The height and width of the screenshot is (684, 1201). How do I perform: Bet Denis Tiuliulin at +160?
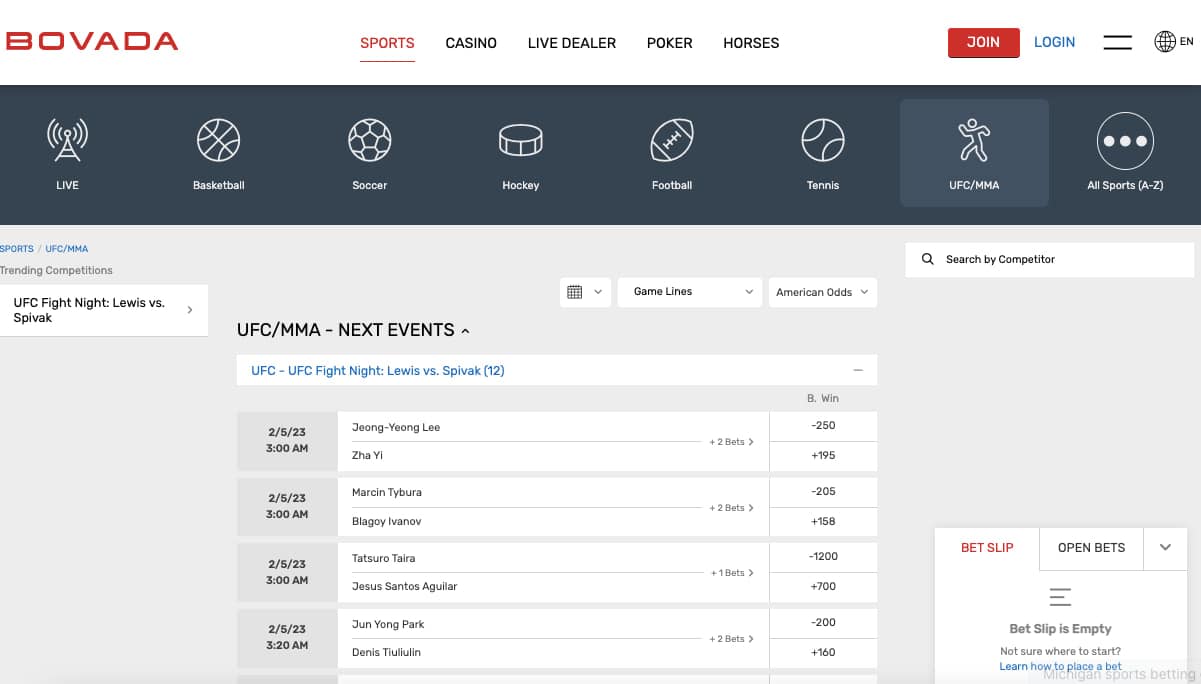click(823, 653)
